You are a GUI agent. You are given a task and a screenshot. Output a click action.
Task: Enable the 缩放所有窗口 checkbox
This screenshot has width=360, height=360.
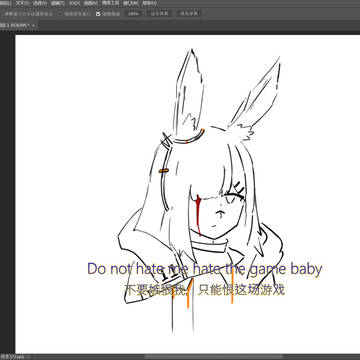click(x=60, y=14)
